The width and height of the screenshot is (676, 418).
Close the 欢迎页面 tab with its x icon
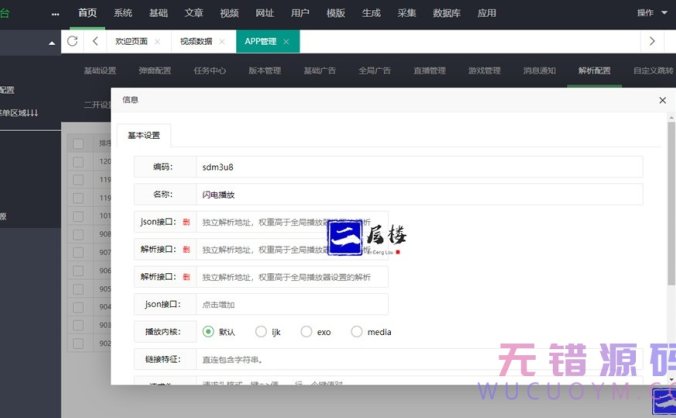[x=157, y=41]
